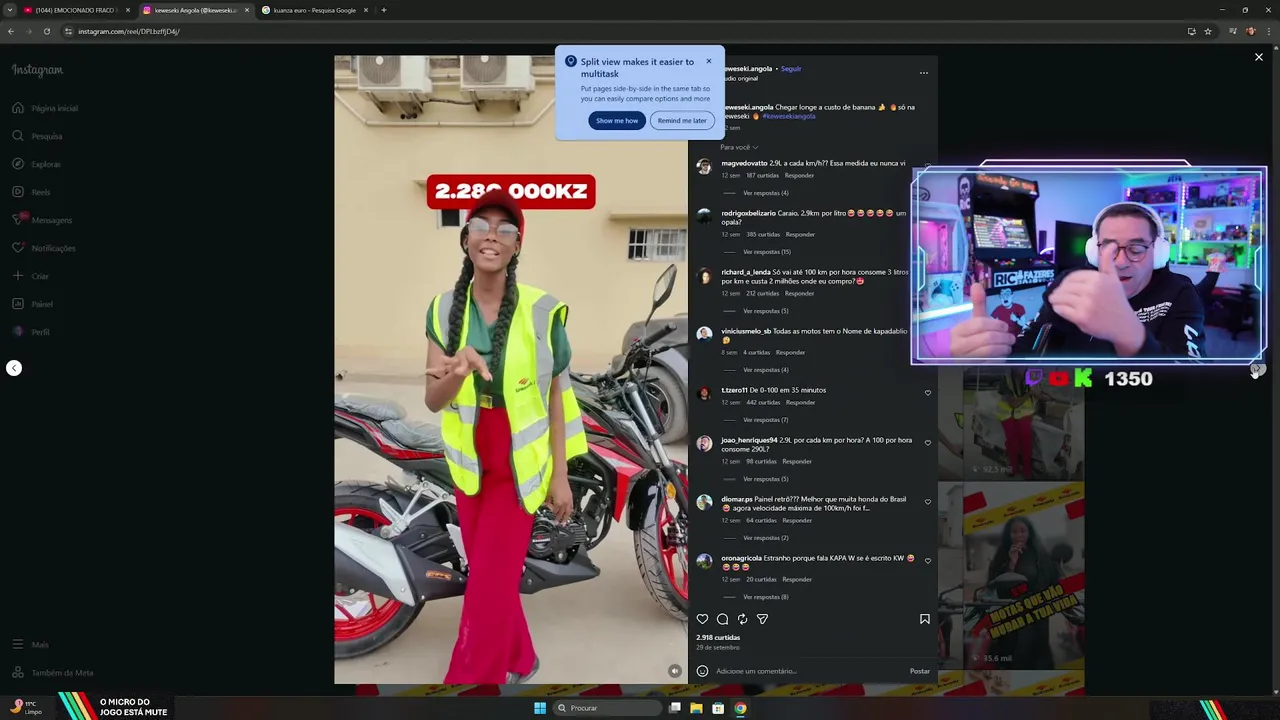Repost the reel using the repost icon
This screenshot has height=720, width=1280.
(742, 619)
